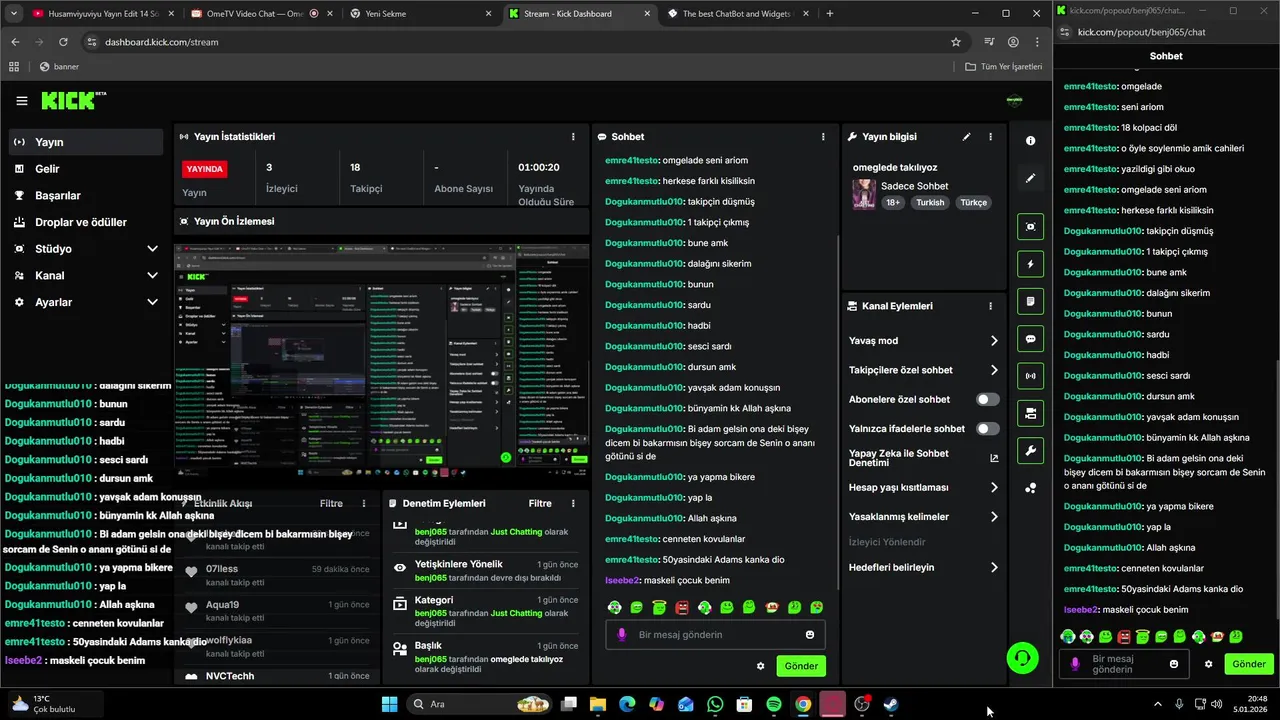
Task: Open the Etkinlik Akışı three-dot menu
Action: point(364,503)
